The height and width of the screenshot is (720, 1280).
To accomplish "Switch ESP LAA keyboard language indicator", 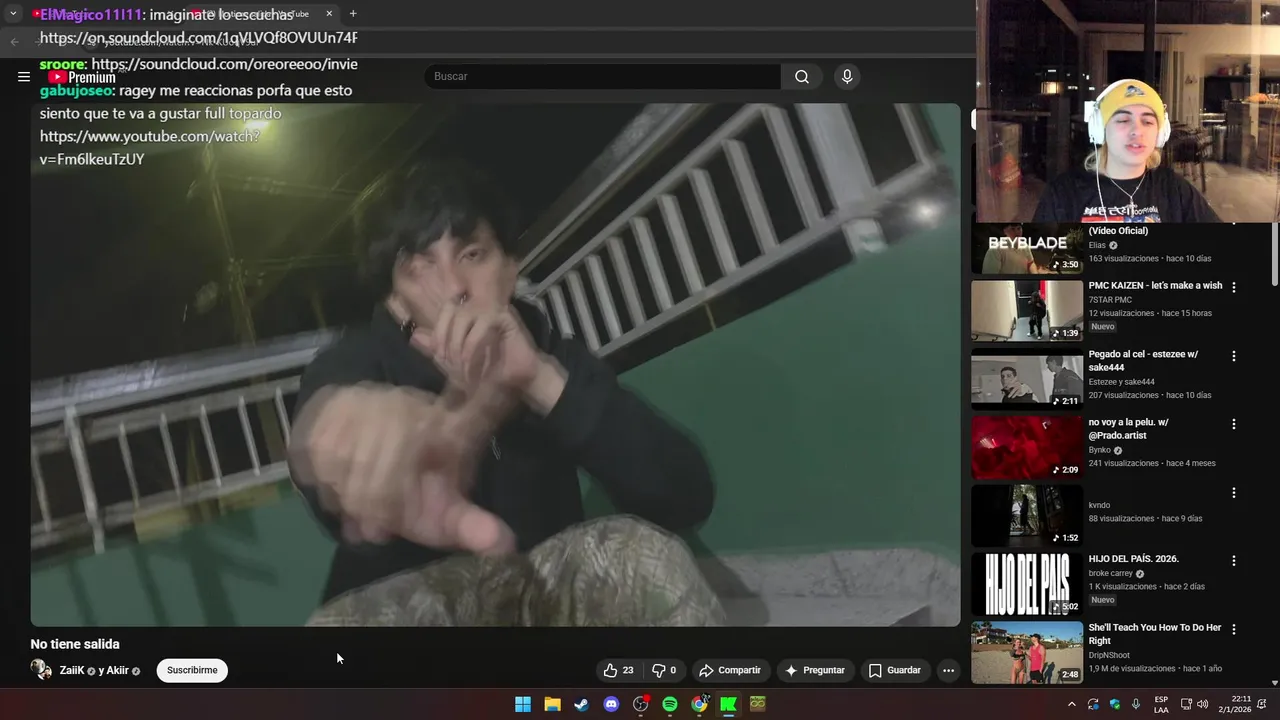I will click(x=1161, y=704).
